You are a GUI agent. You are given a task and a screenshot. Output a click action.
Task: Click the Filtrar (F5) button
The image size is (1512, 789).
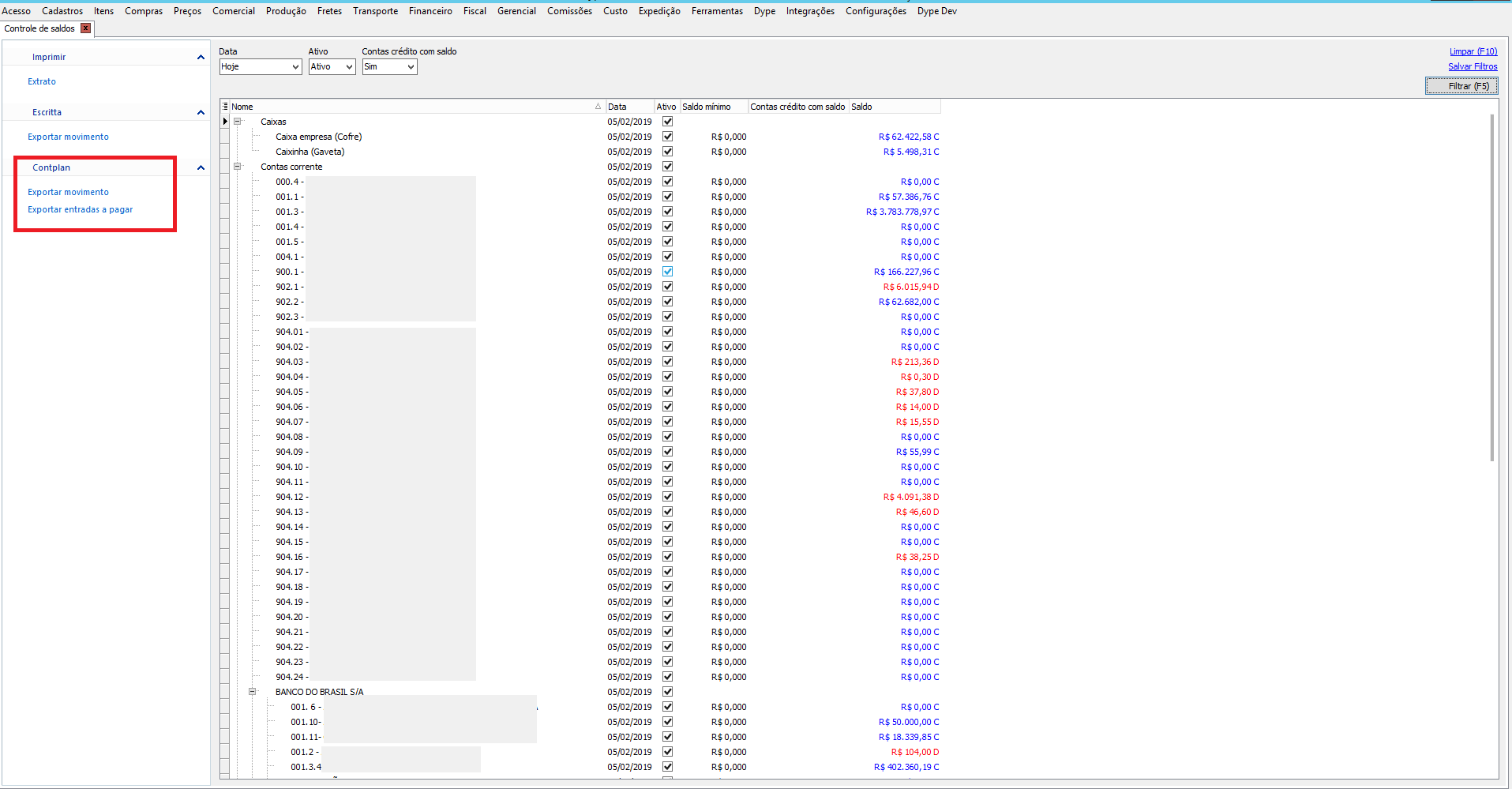(1461, 86)
